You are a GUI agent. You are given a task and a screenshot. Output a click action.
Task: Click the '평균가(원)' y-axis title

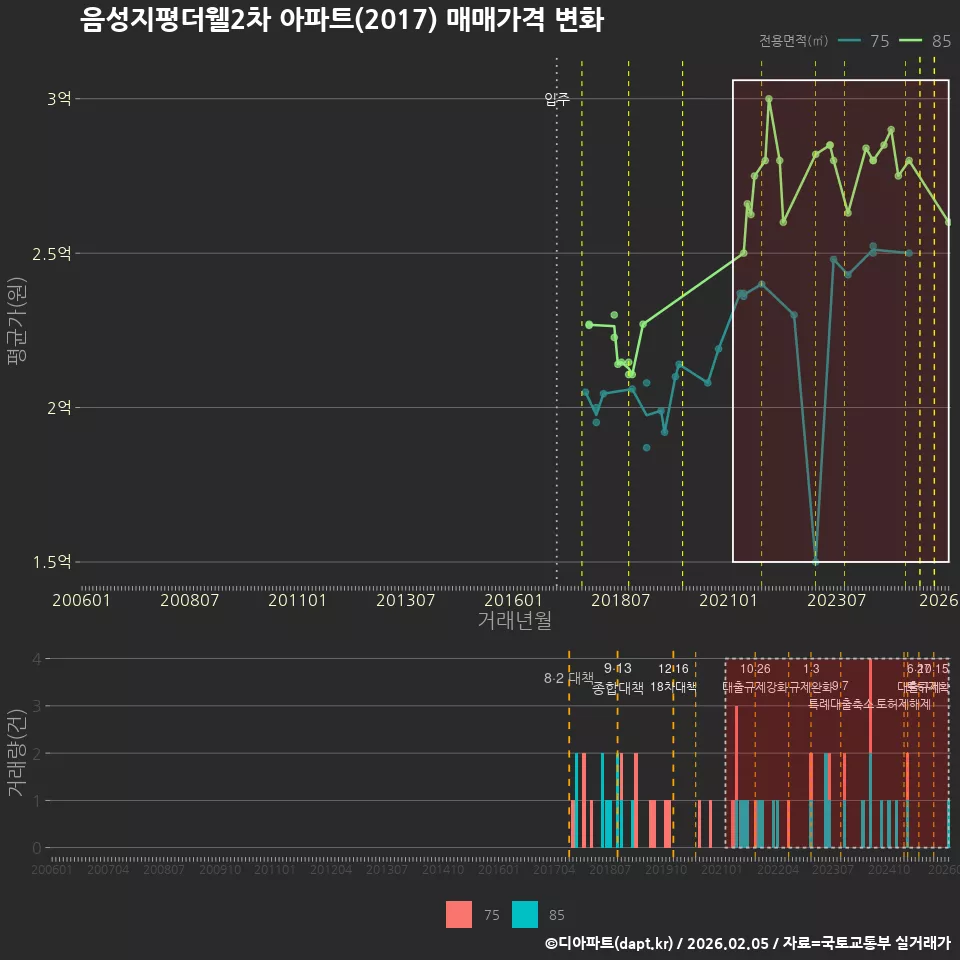click(x=17, y=321)
